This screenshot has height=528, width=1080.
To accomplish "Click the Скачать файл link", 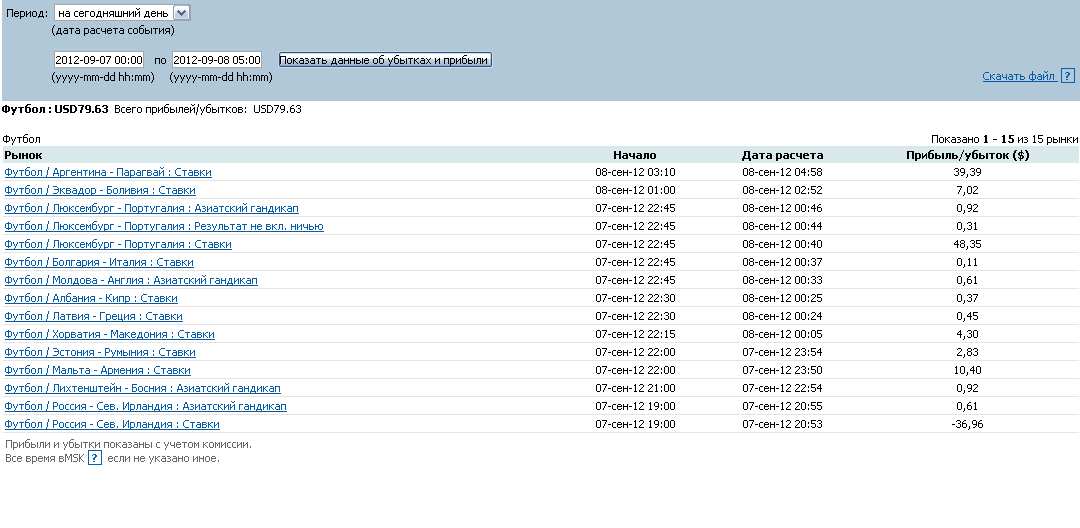I will click(1019, 76).
